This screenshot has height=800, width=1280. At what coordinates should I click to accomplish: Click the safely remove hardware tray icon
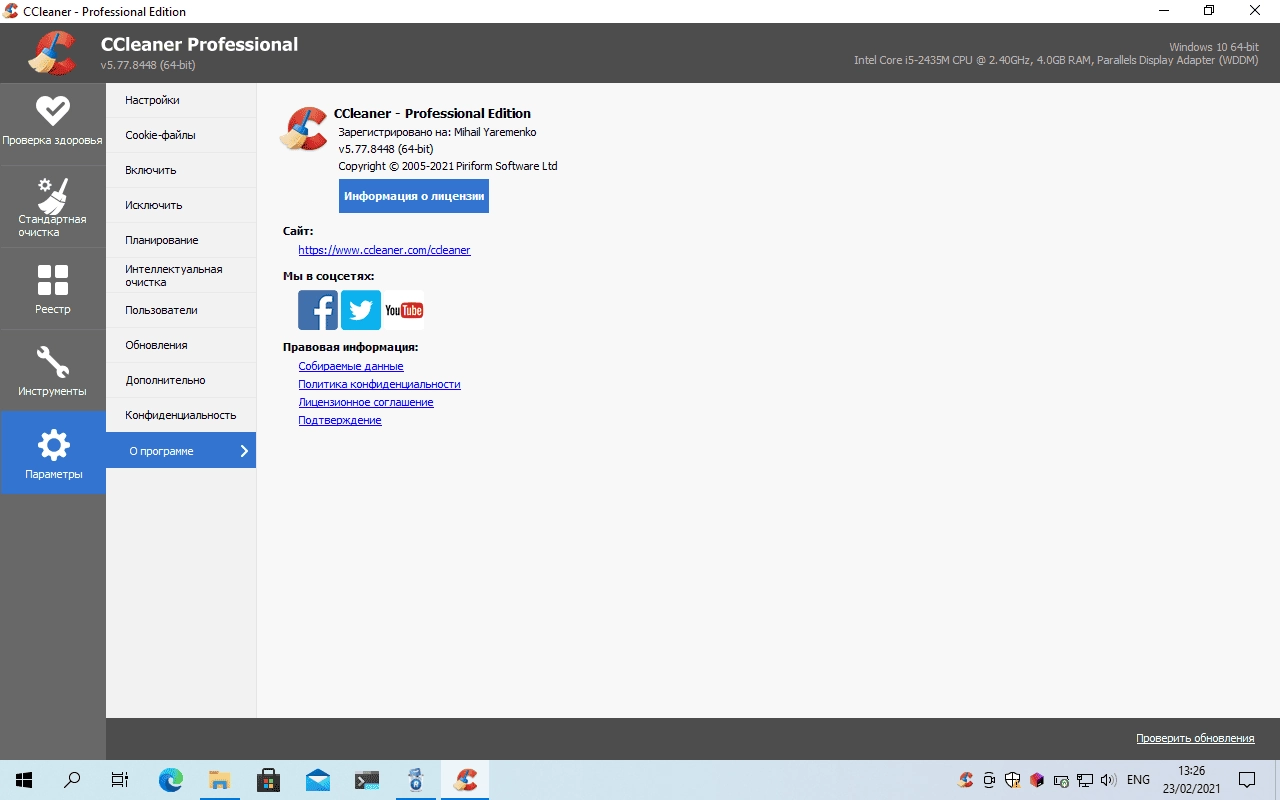[1061, 780]
